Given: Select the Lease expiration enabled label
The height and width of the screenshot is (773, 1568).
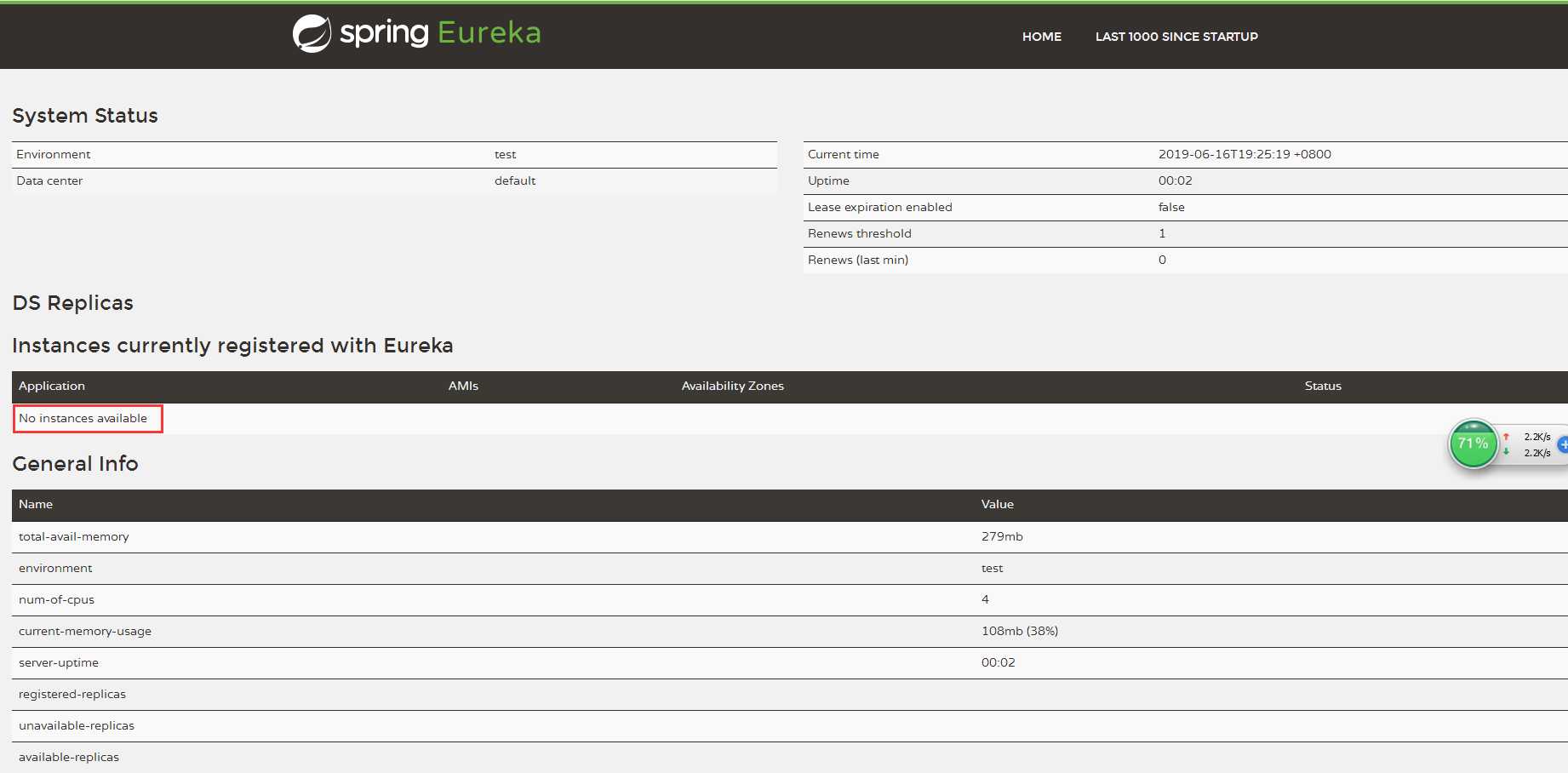Looking at the screenshot, I should click(x=880, y=207).
